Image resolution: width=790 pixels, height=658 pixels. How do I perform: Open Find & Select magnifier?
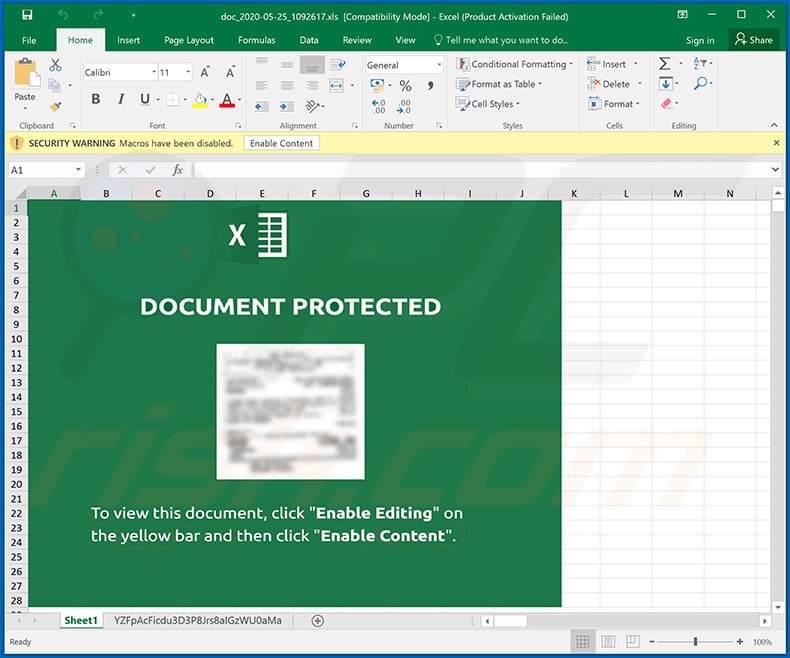(700, 84)
